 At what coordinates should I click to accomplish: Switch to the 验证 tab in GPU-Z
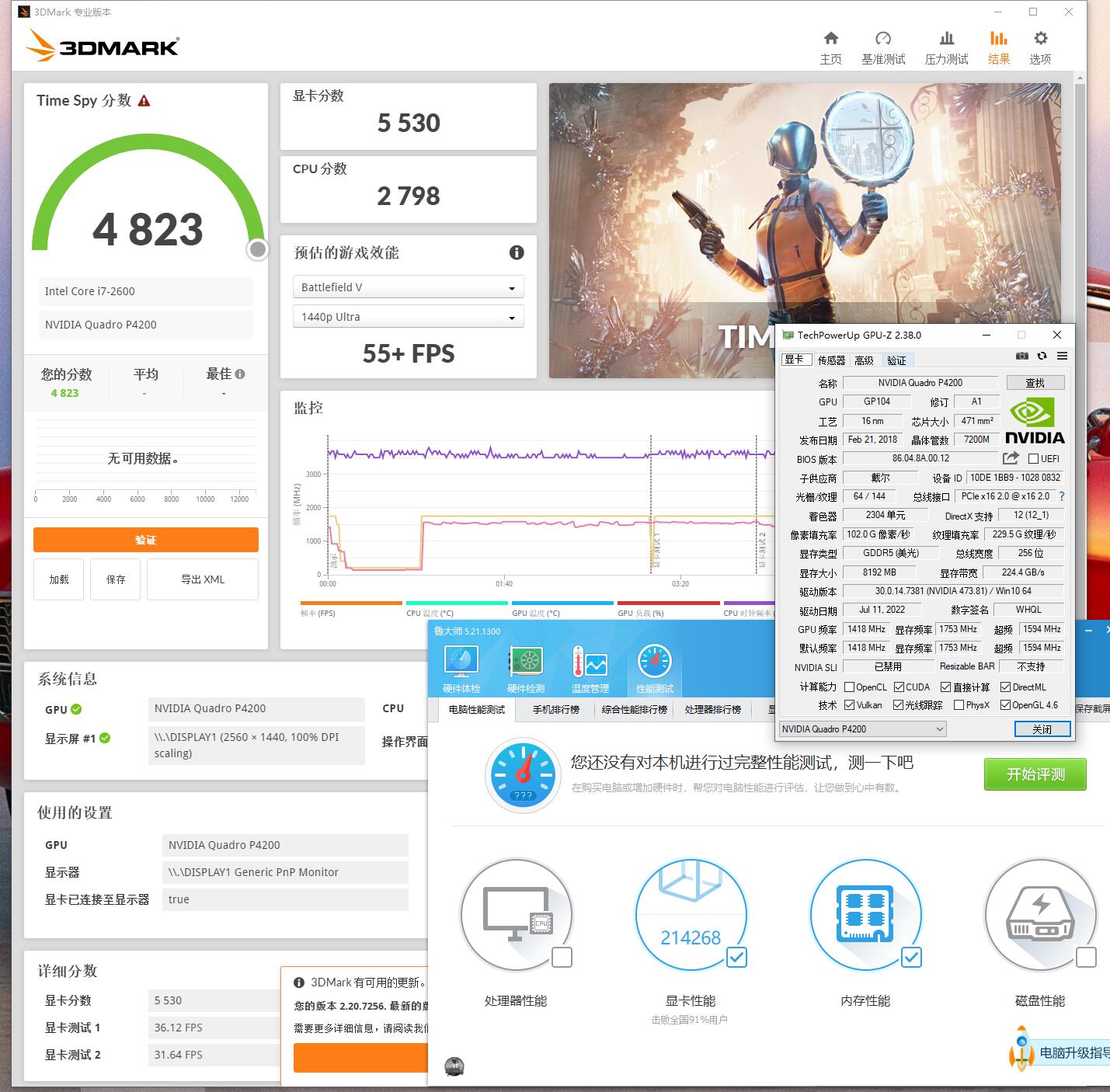coord(897,360)
